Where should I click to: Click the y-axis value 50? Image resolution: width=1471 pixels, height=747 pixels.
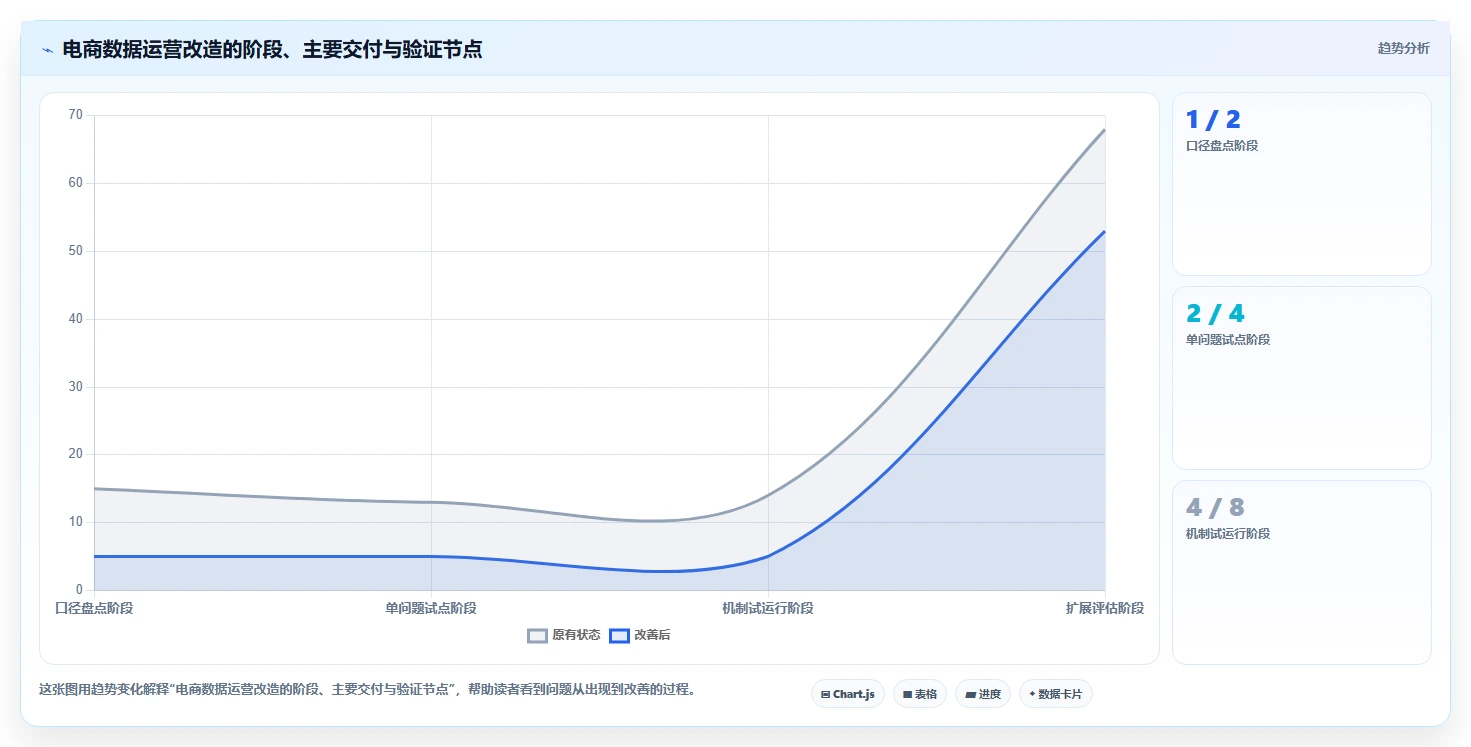(76, 251)
